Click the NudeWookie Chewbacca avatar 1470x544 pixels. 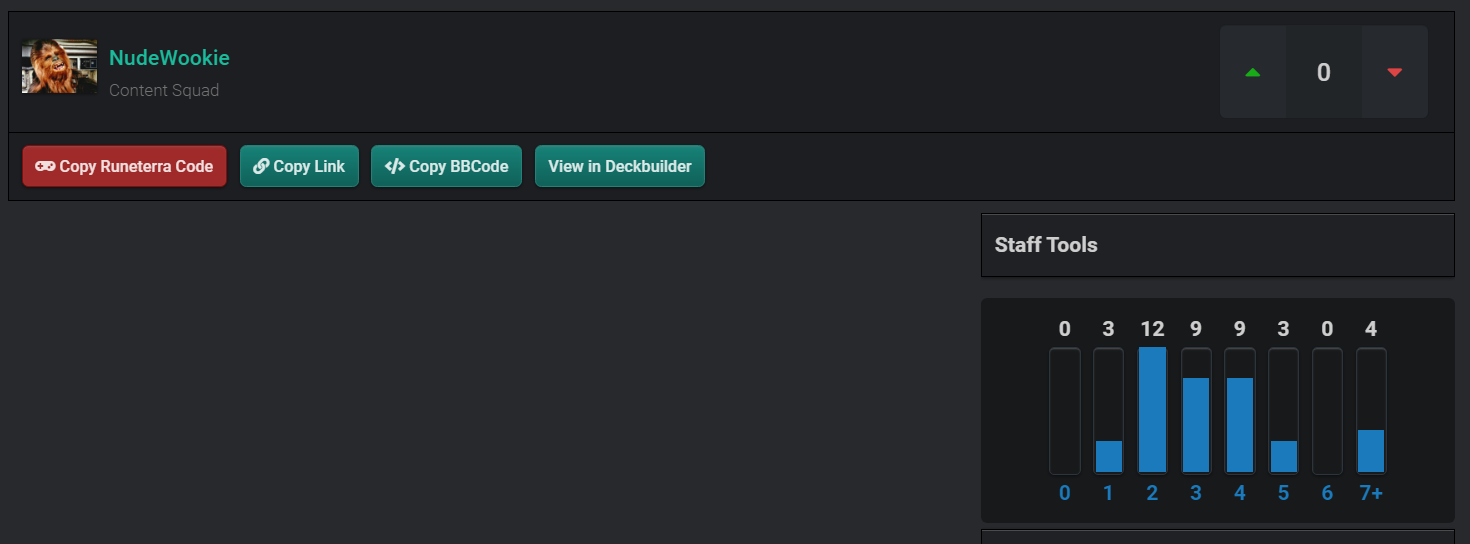click(59, 67)
